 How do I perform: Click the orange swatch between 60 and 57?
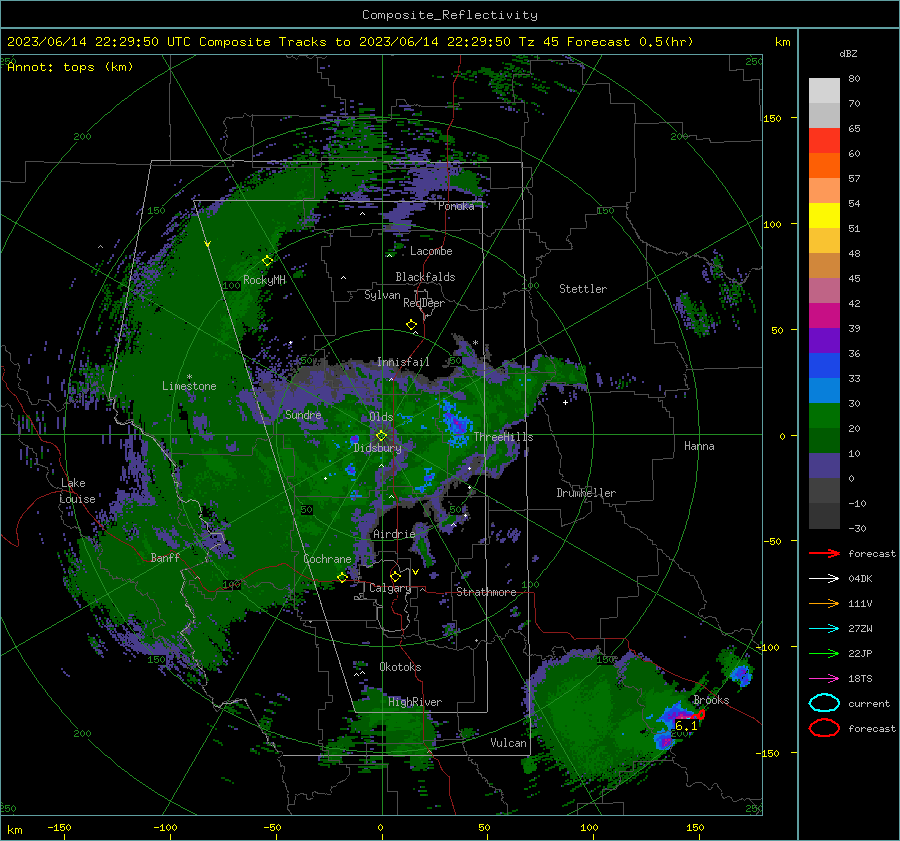coord(824,166)
